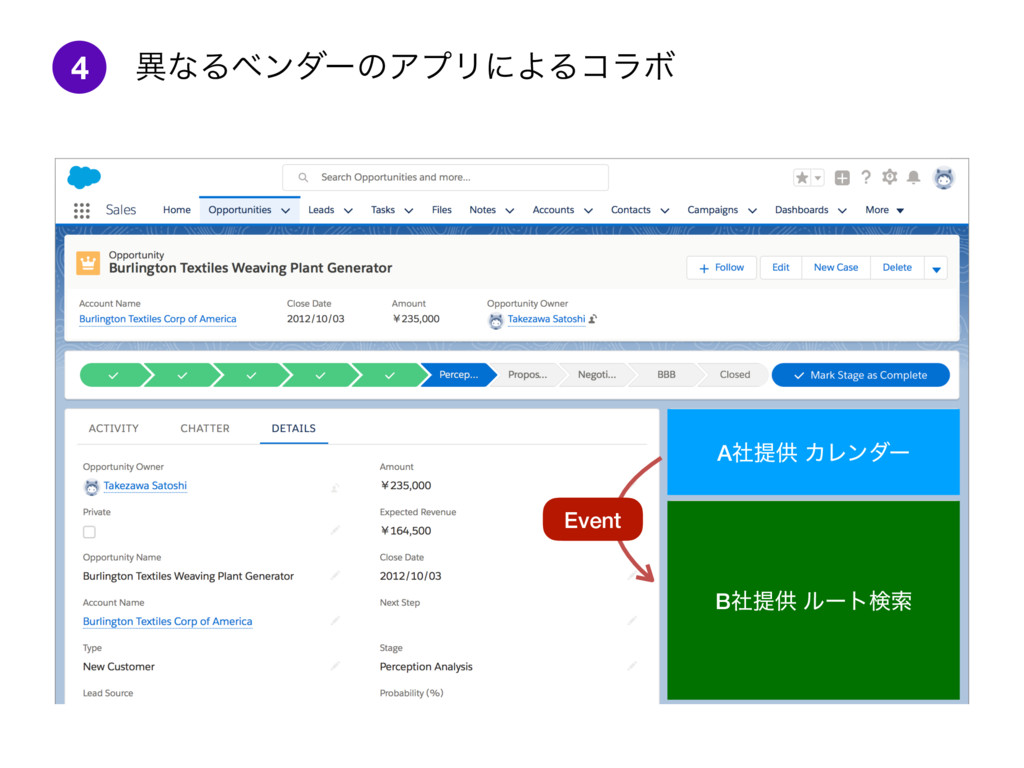Open the Dashboards tab
Screen dimensions: 1024x768
pyautogui.click(x=801, y=210)
